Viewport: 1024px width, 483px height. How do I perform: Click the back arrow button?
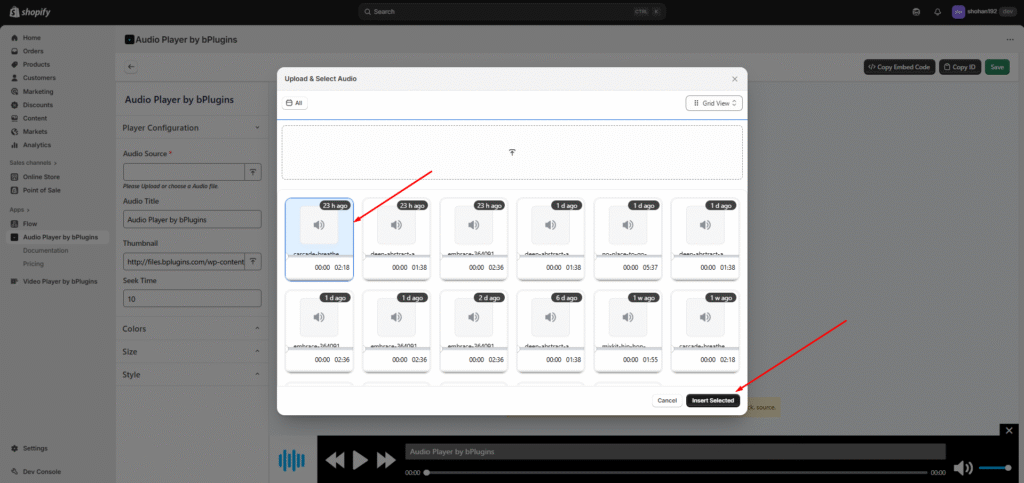click(131, 67)
